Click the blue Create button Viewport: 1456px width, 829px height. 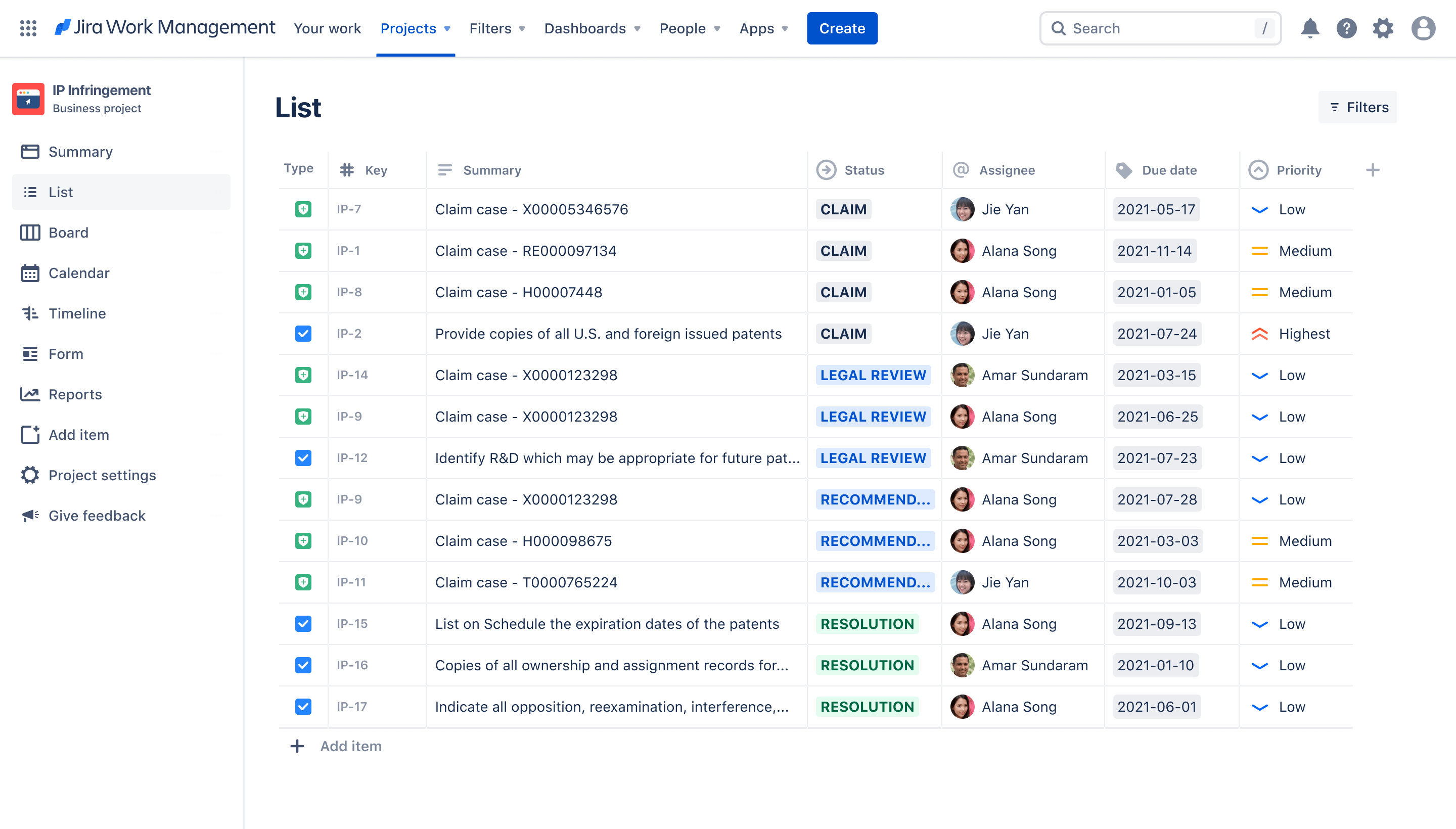click(842, 28)
